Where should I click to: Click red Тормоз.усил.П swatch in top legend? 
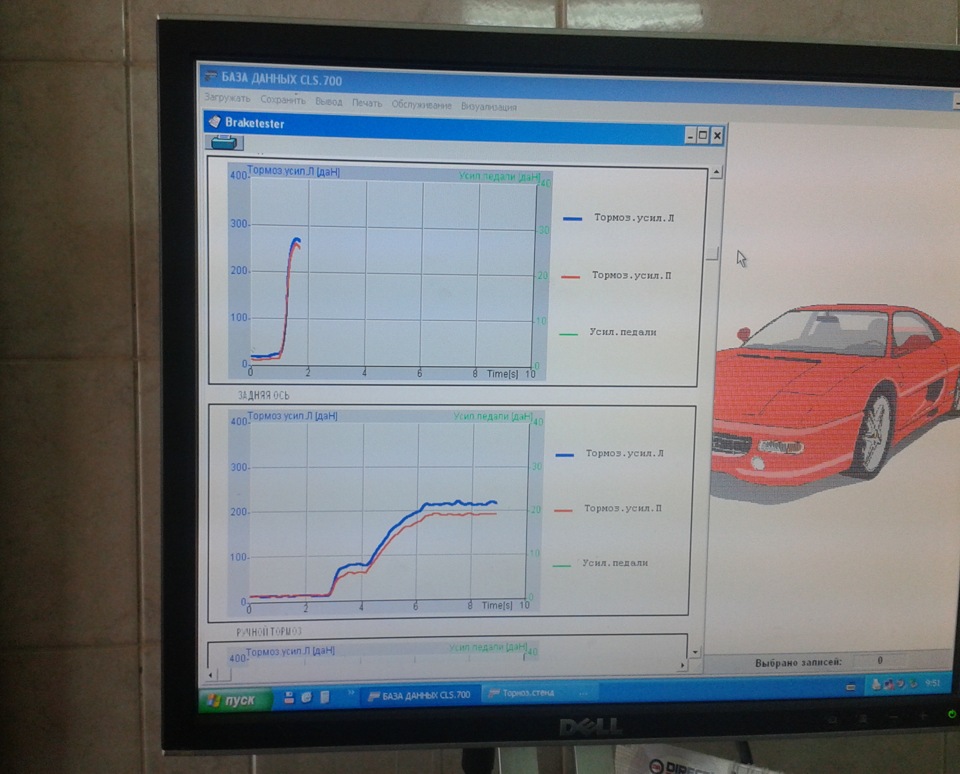571,277
